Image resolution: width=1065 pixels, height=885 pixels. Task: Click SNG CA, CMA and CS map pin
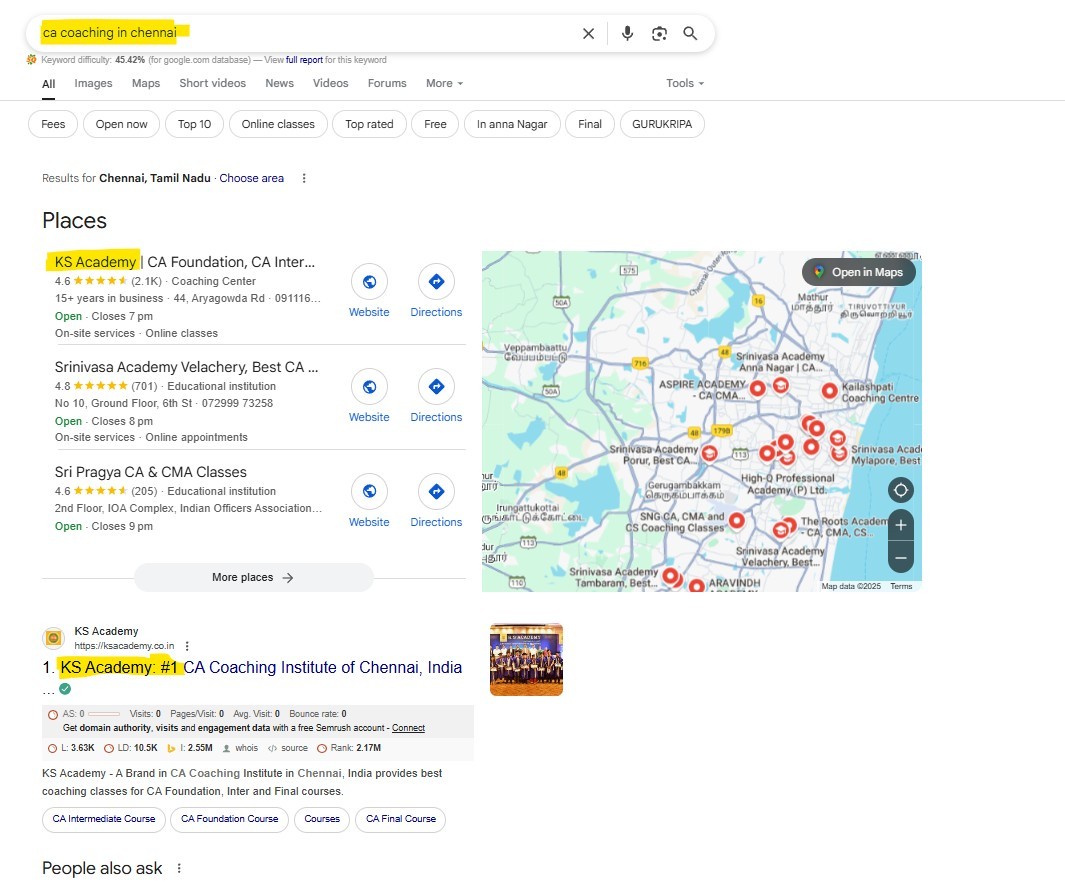[736, 521]
